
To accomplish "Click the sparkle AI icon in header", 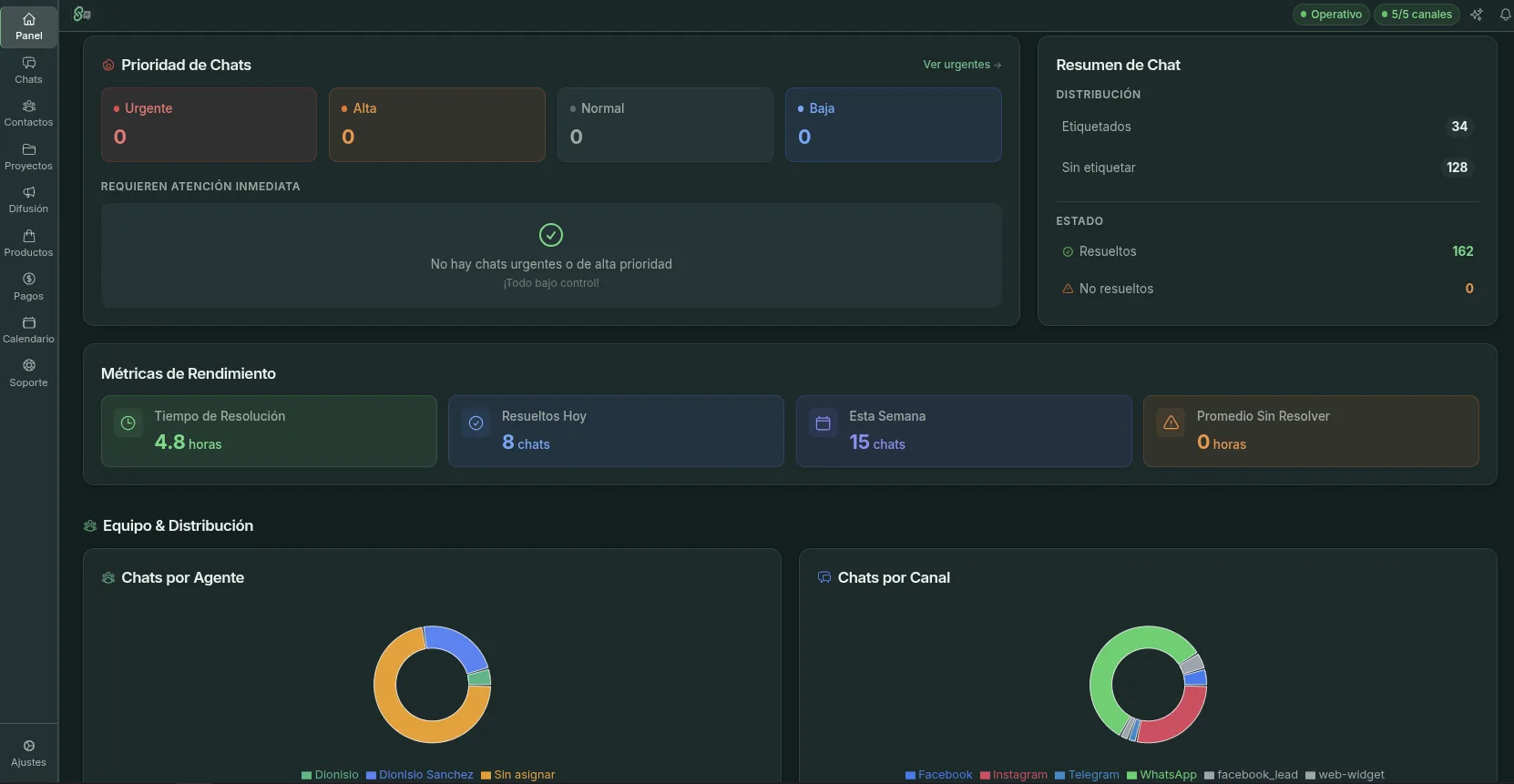I will [x=1477, y=15].
